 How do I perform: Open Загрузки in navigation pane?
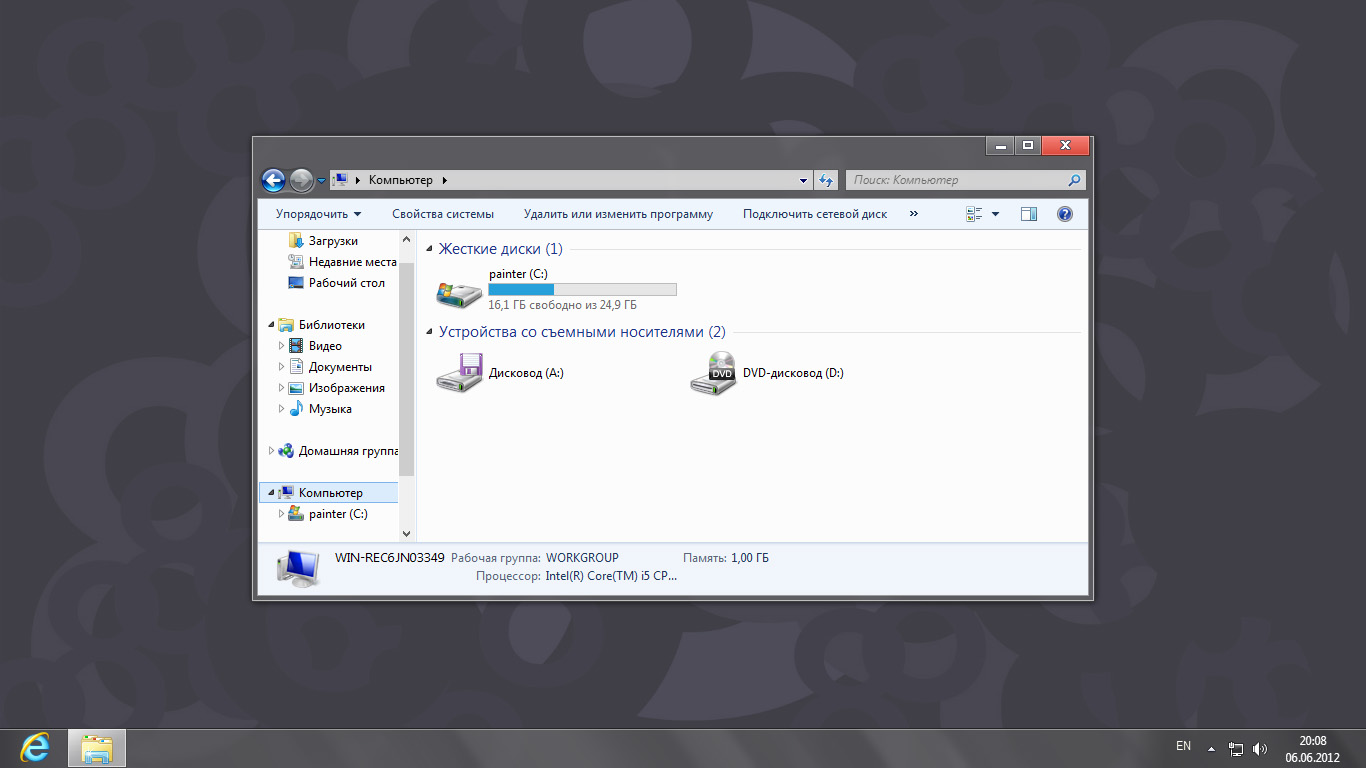point(333,241)
